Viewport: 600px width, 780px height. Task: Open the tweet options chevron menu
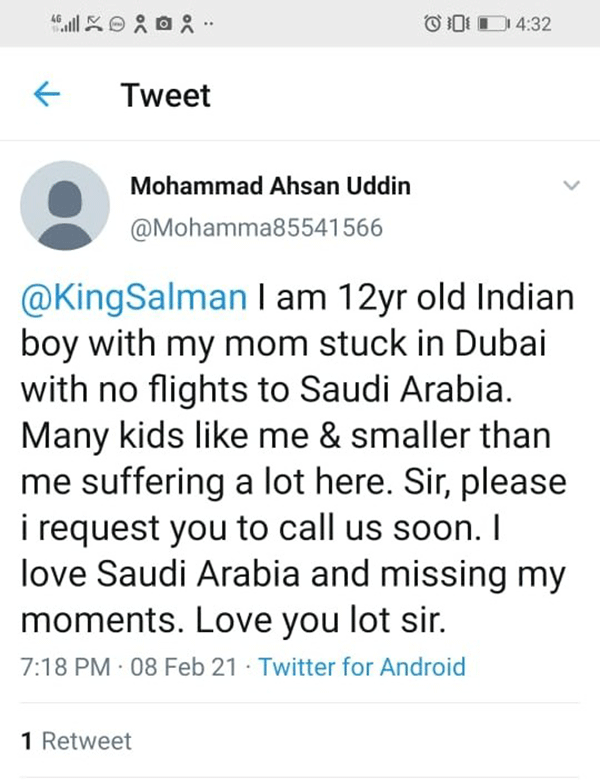(572, 186)
